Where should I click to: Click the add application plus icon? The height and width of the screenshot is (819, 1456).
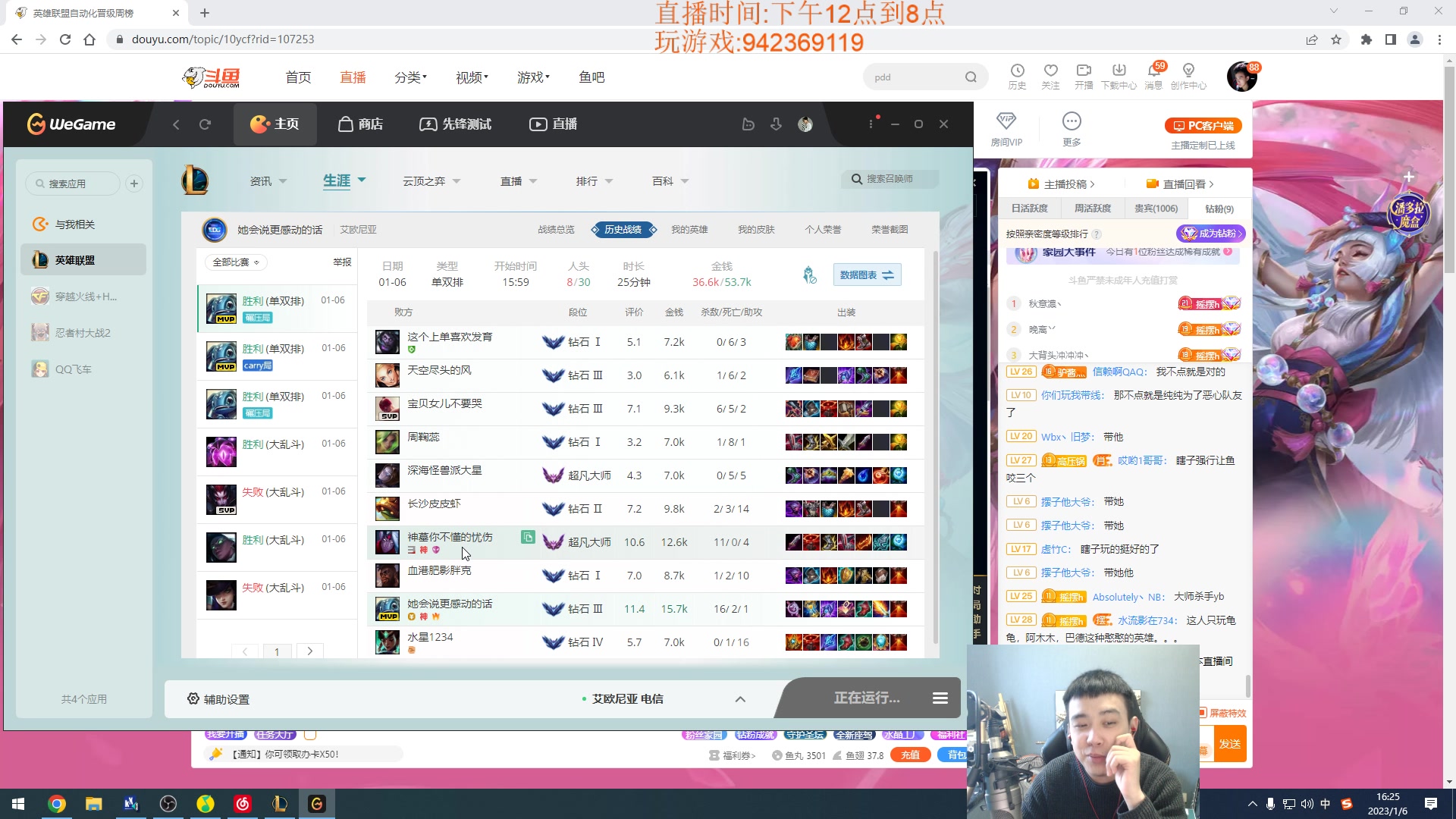coord(134,184)
